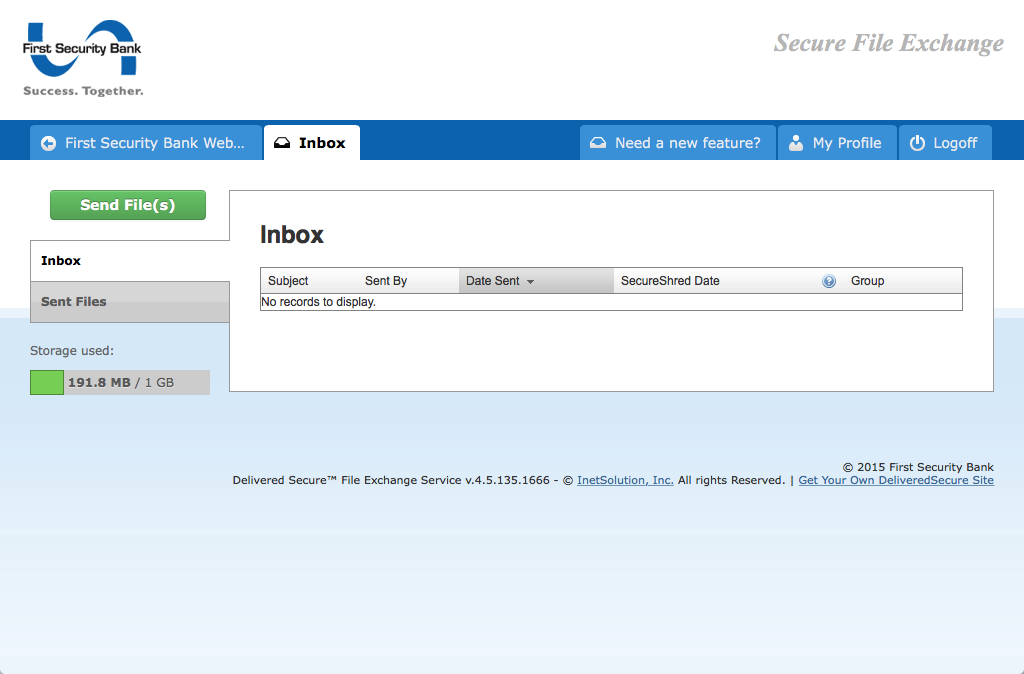Click the power icon beside Logoff
The image size is (1024, 674).
916,142
